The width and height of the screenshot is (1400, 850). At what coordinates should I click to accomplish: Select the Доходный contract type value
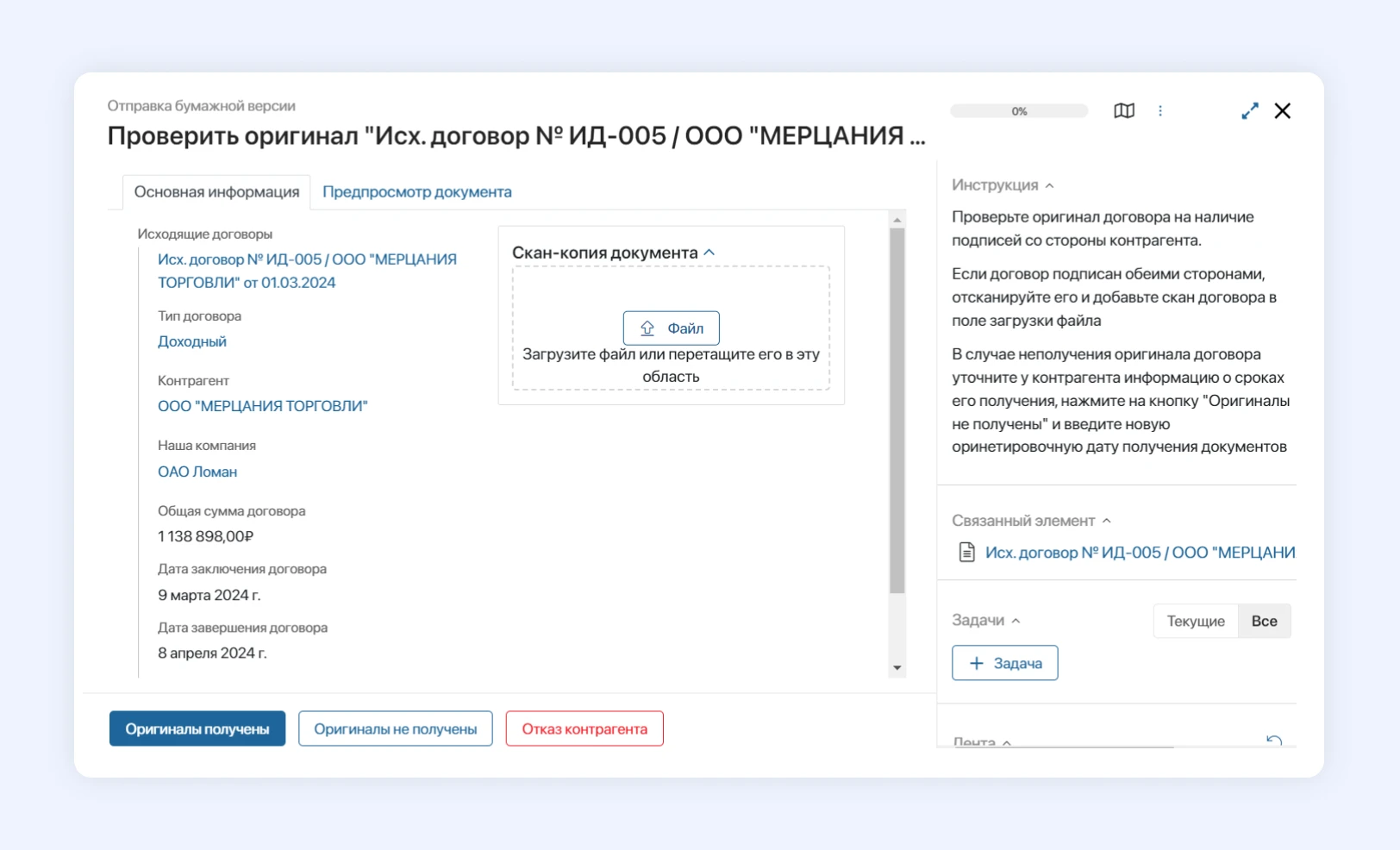191,341
